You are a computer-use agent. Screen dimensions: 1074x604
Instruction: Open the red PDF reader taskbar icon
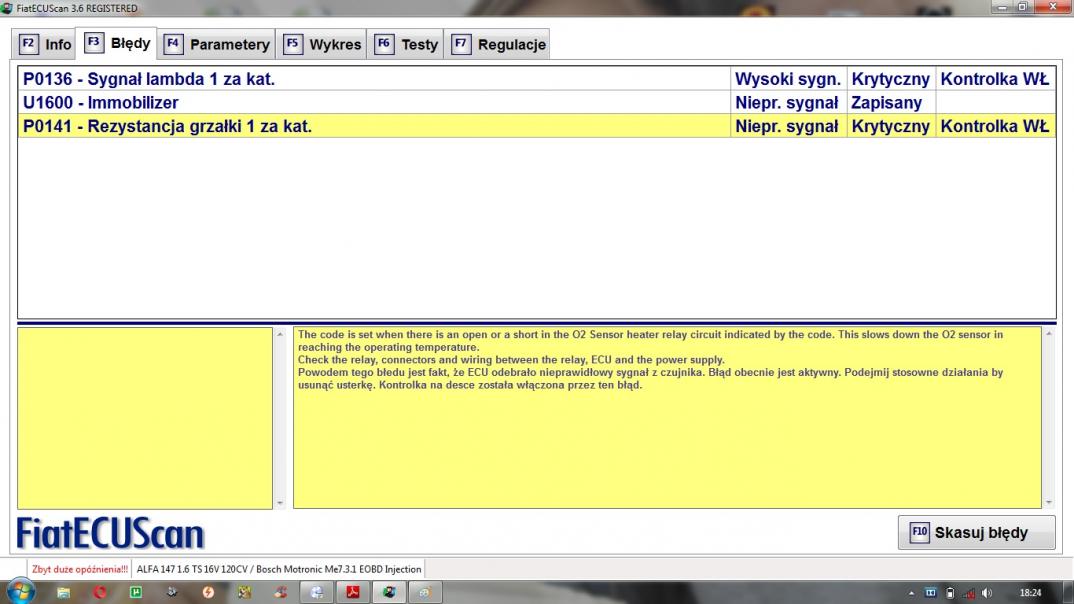pyautogui.click(x=353, y=592)
